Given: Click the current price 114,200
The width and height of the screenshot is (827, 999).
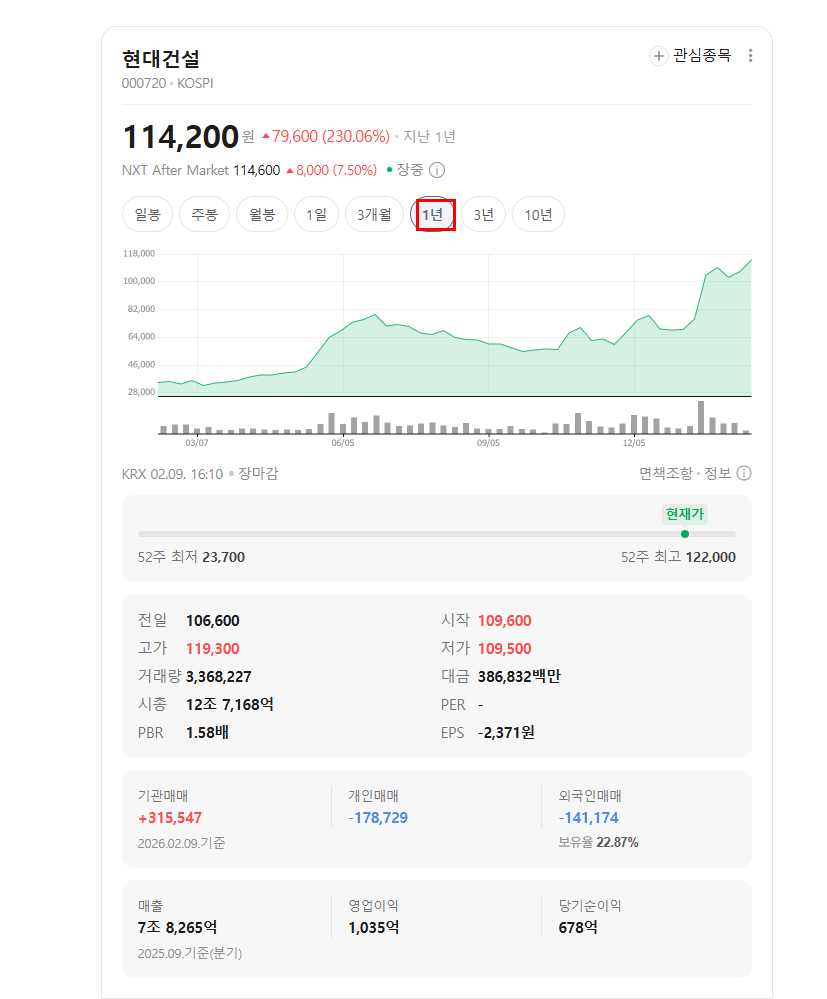Looking at the screenshot, I should 180,137.
